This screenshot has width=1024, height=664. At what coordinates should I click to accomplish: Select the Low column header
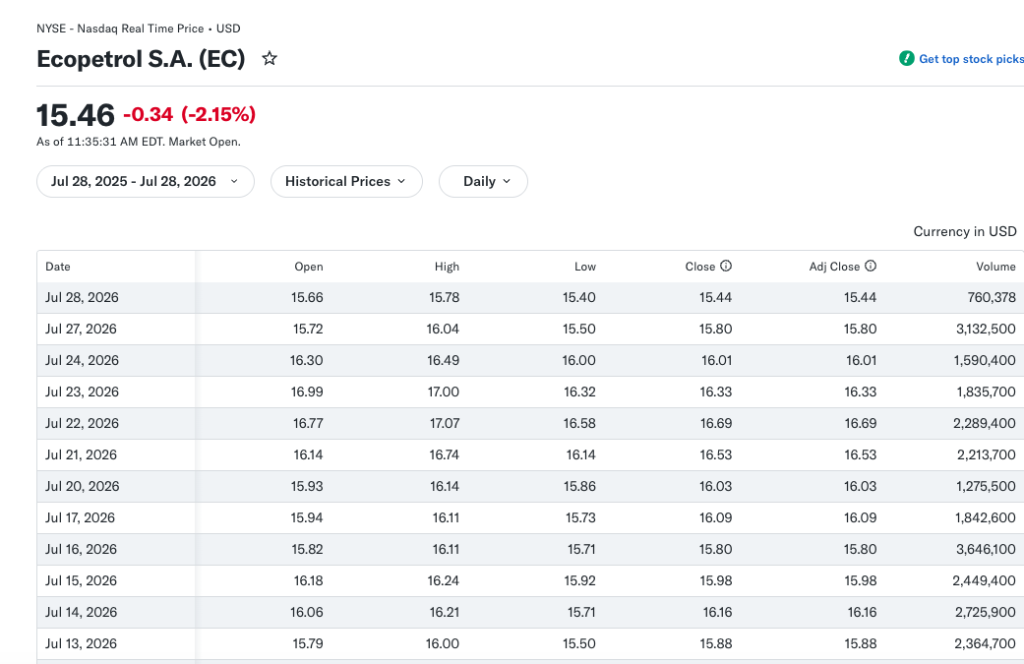[x=584, y=266]
